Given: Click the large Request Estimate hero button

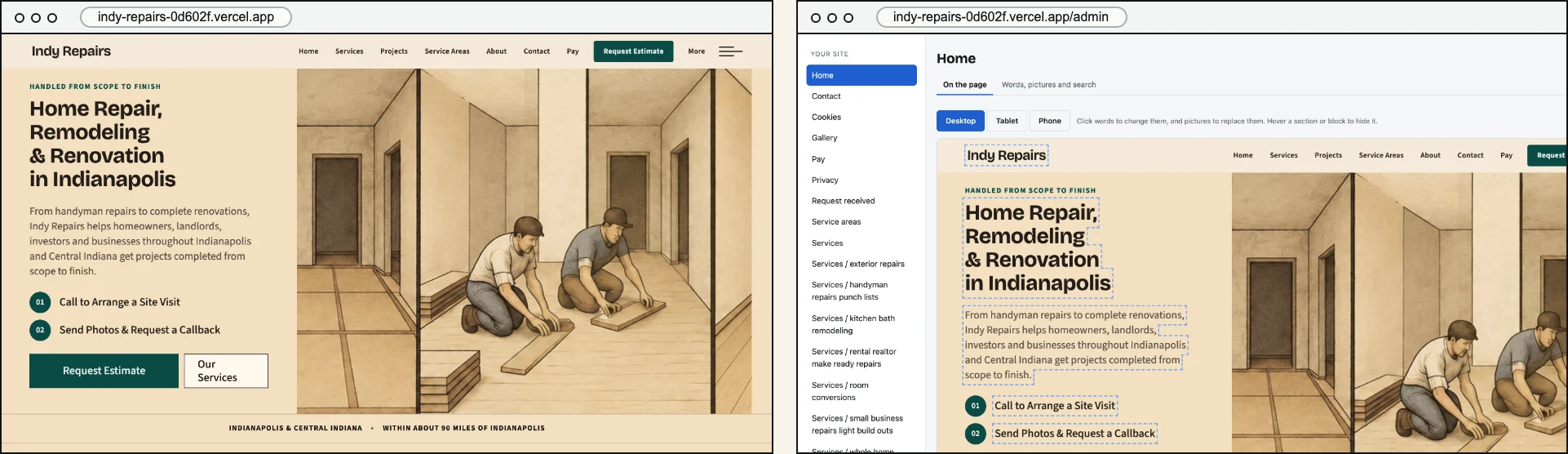Looking at the screenshot, I should point(104,371).
